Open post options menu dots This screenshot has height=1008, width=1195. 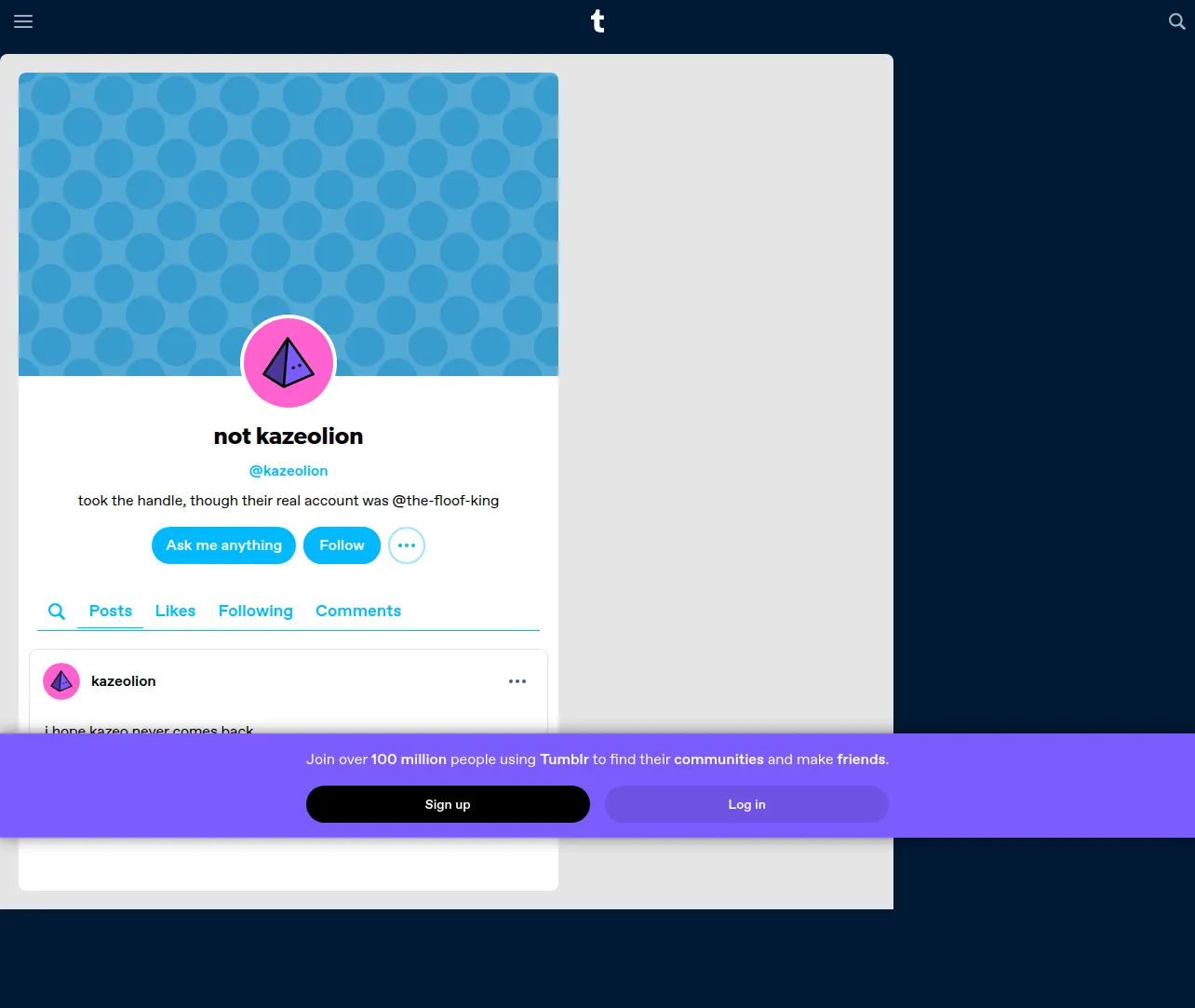[517, 681]
